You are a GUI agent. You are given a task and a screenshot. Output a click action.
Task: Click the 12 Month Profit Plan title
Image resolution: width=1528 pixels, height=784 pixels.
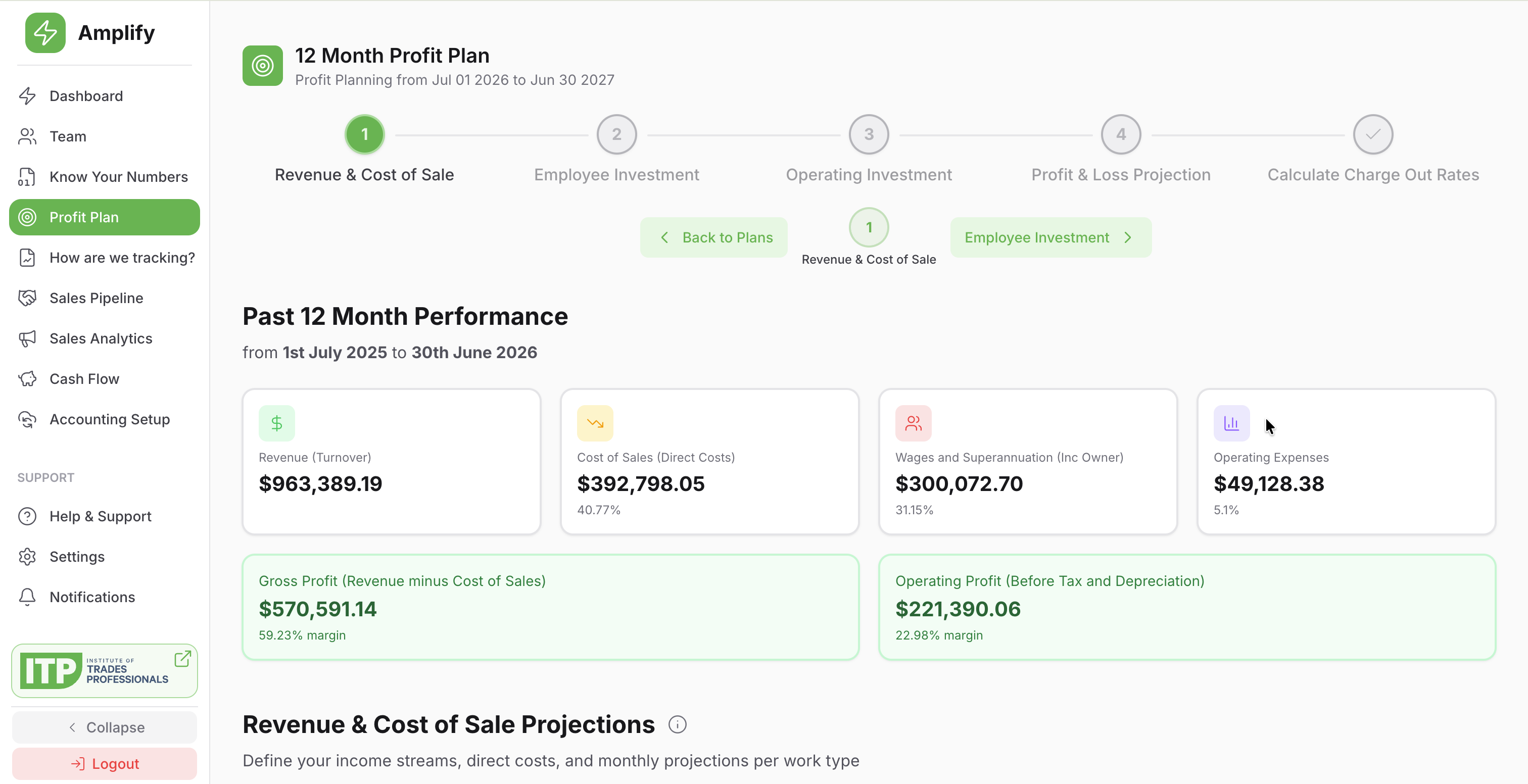click(392, 56)
